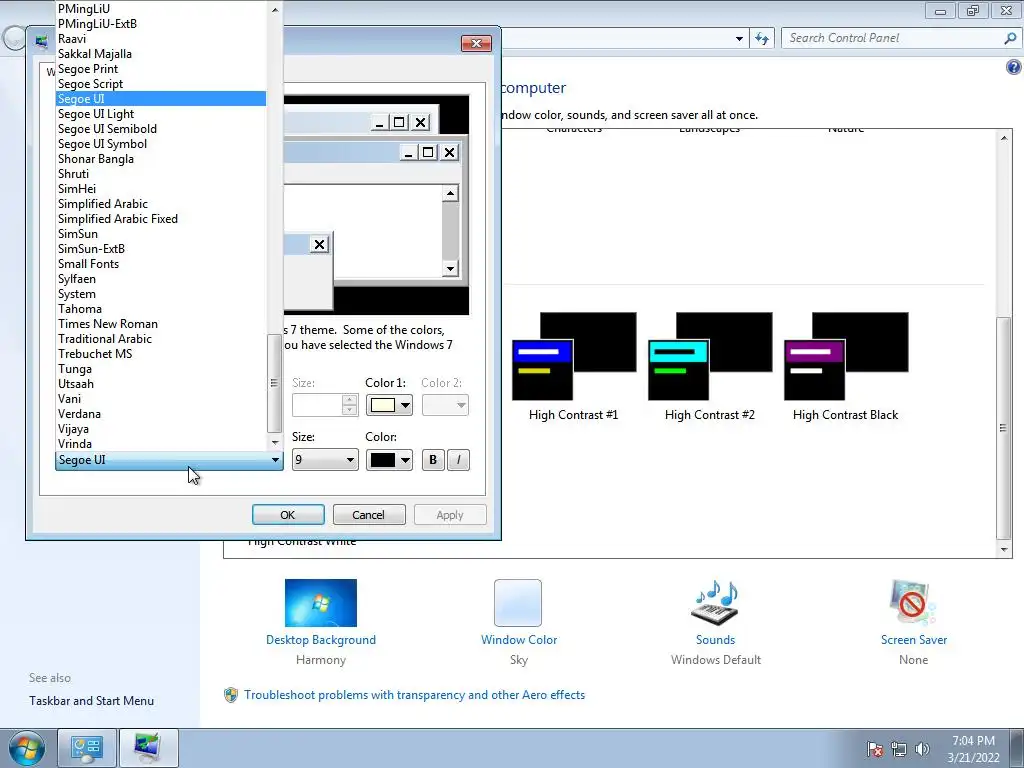This screenshot has width=1024, height=768.
Task: Click the search magnifier icon
Action: pyautogui.click(x=1010, y=39)
